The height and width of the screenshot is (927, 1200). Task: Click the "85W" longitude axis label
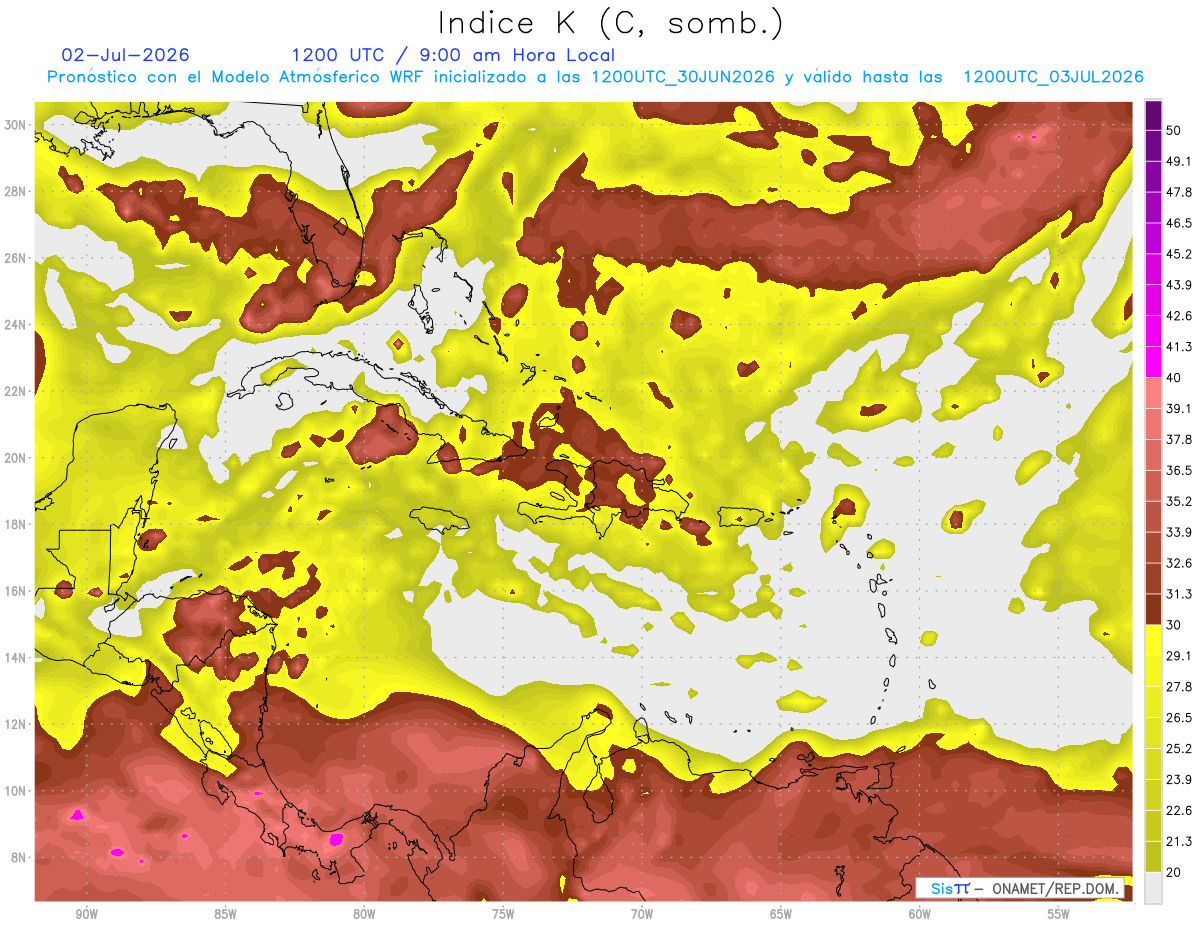coord(225,914)
